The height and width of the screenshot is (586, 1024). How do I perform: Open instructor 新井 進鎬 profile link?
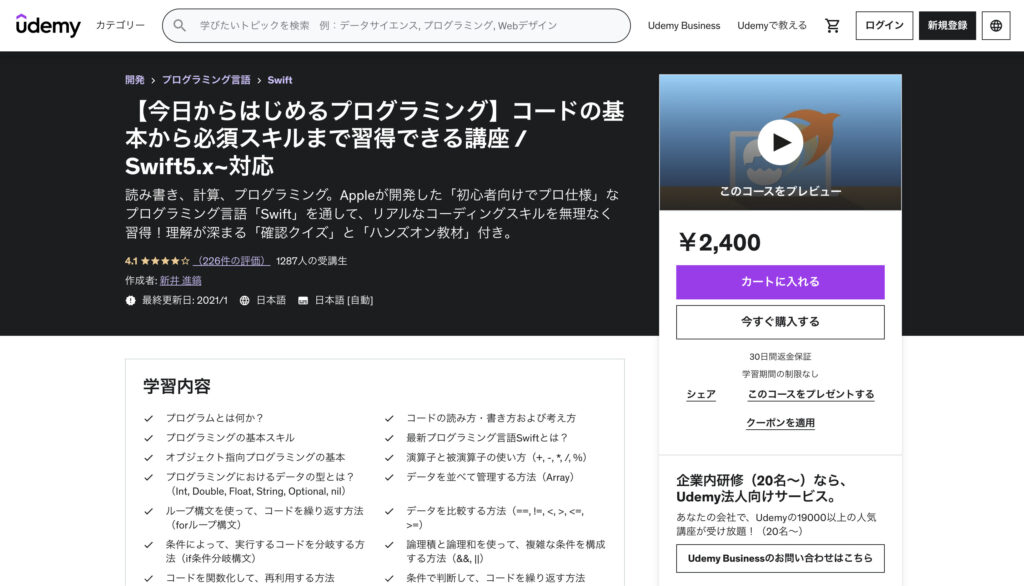click(181, 280)
